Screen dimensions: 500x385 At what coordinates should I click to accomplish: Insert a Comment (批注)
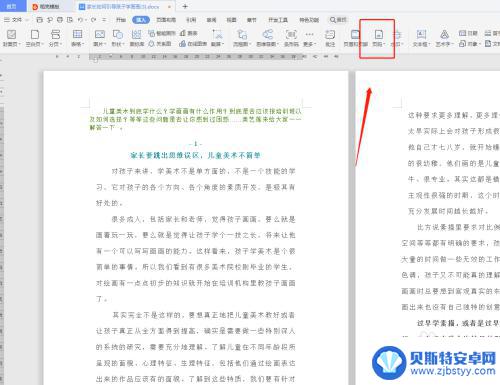330,38
